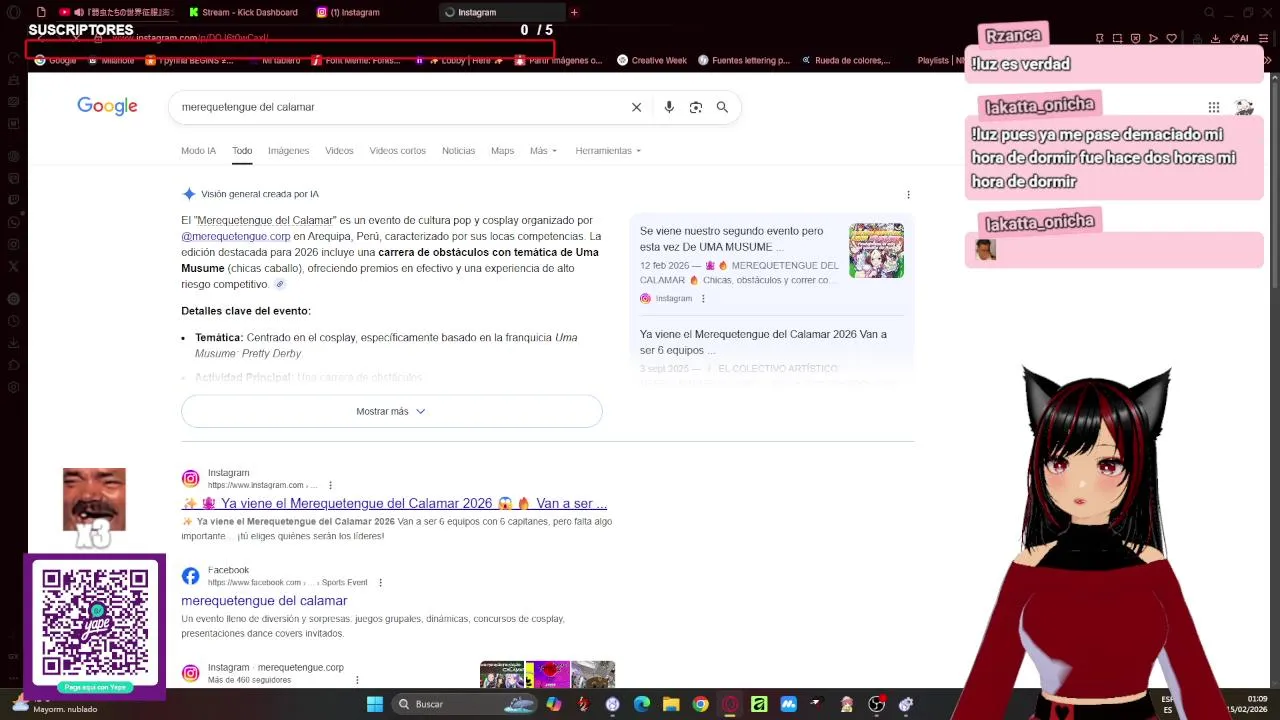Open the Milanote bookmark
1280x720 pixels.
111,60
